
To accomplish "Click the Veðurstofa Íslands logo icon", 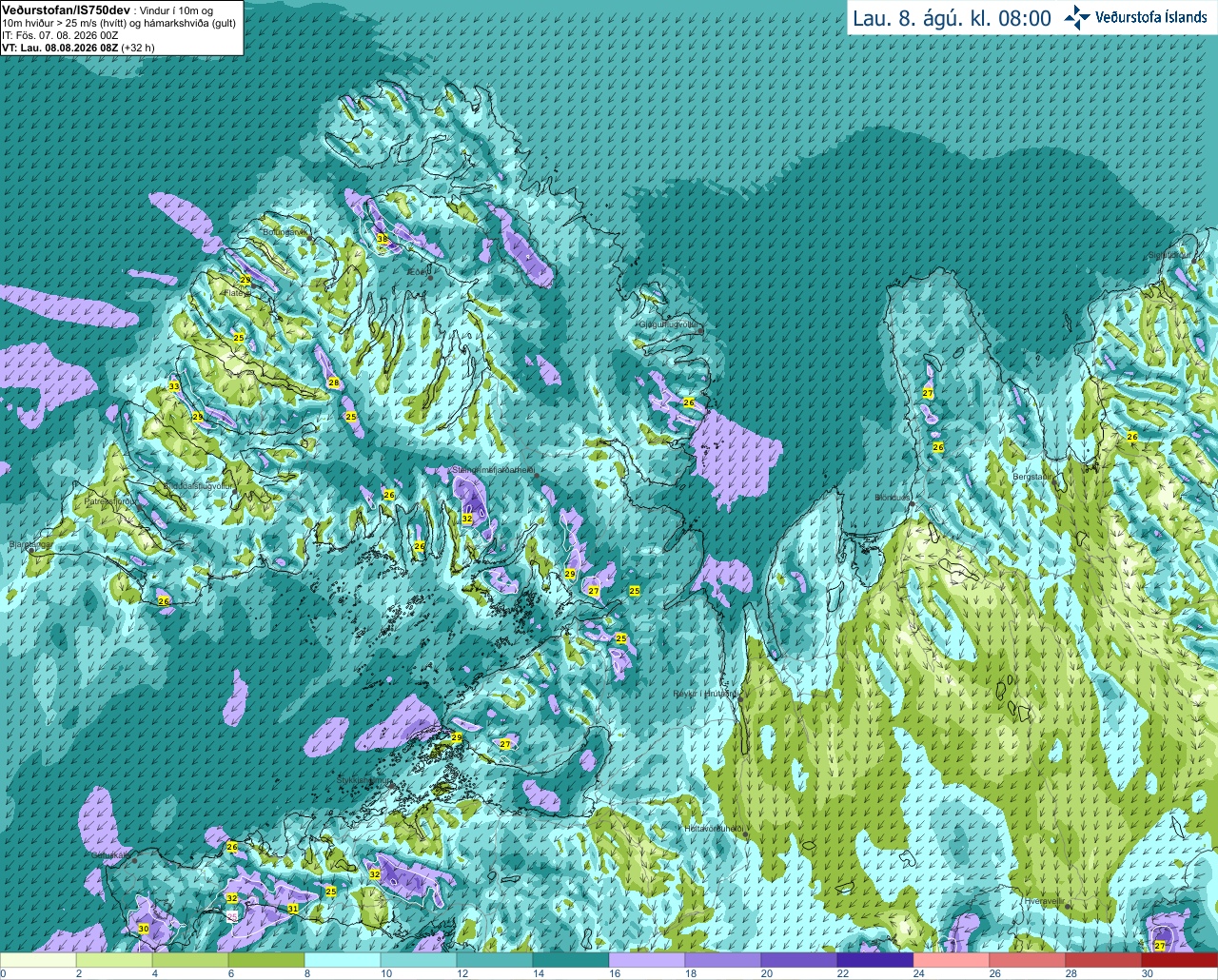I will click(1077, 17).
